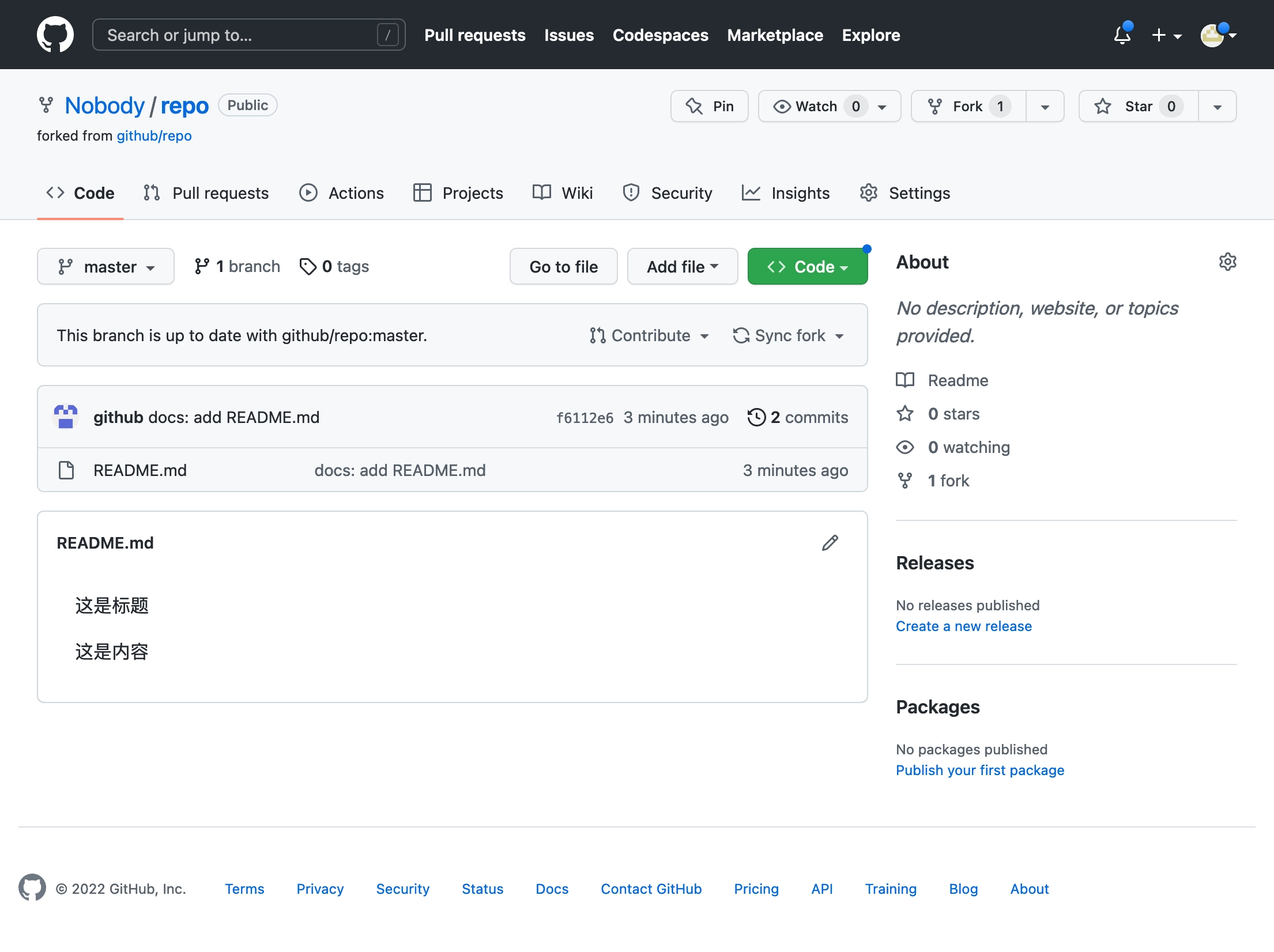Open Explore in top navigation
This screenshot has height=952, width=1274.
click(871, 35)
